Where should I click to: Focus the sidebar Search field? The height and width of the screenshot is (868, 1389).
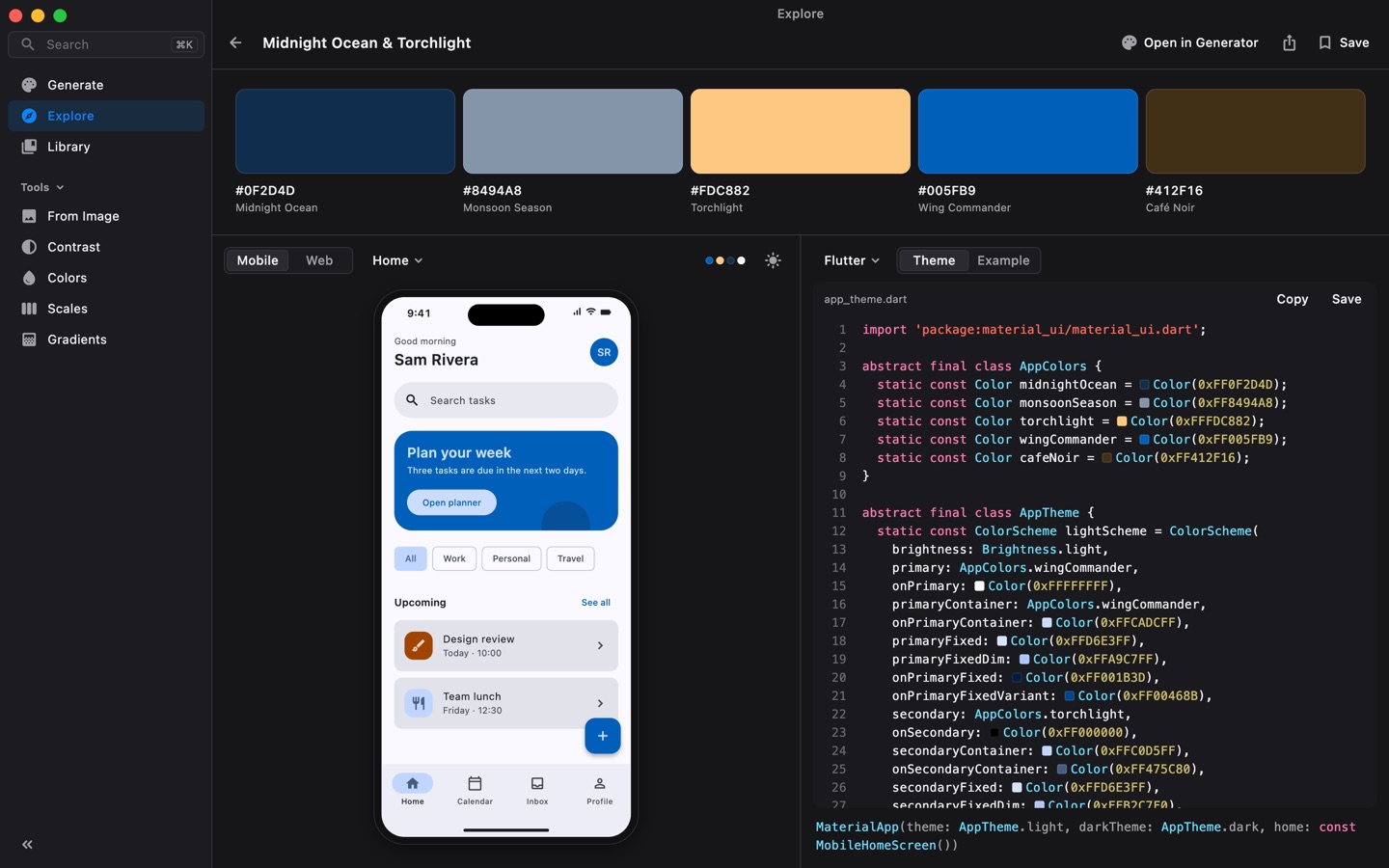(106, 44)
